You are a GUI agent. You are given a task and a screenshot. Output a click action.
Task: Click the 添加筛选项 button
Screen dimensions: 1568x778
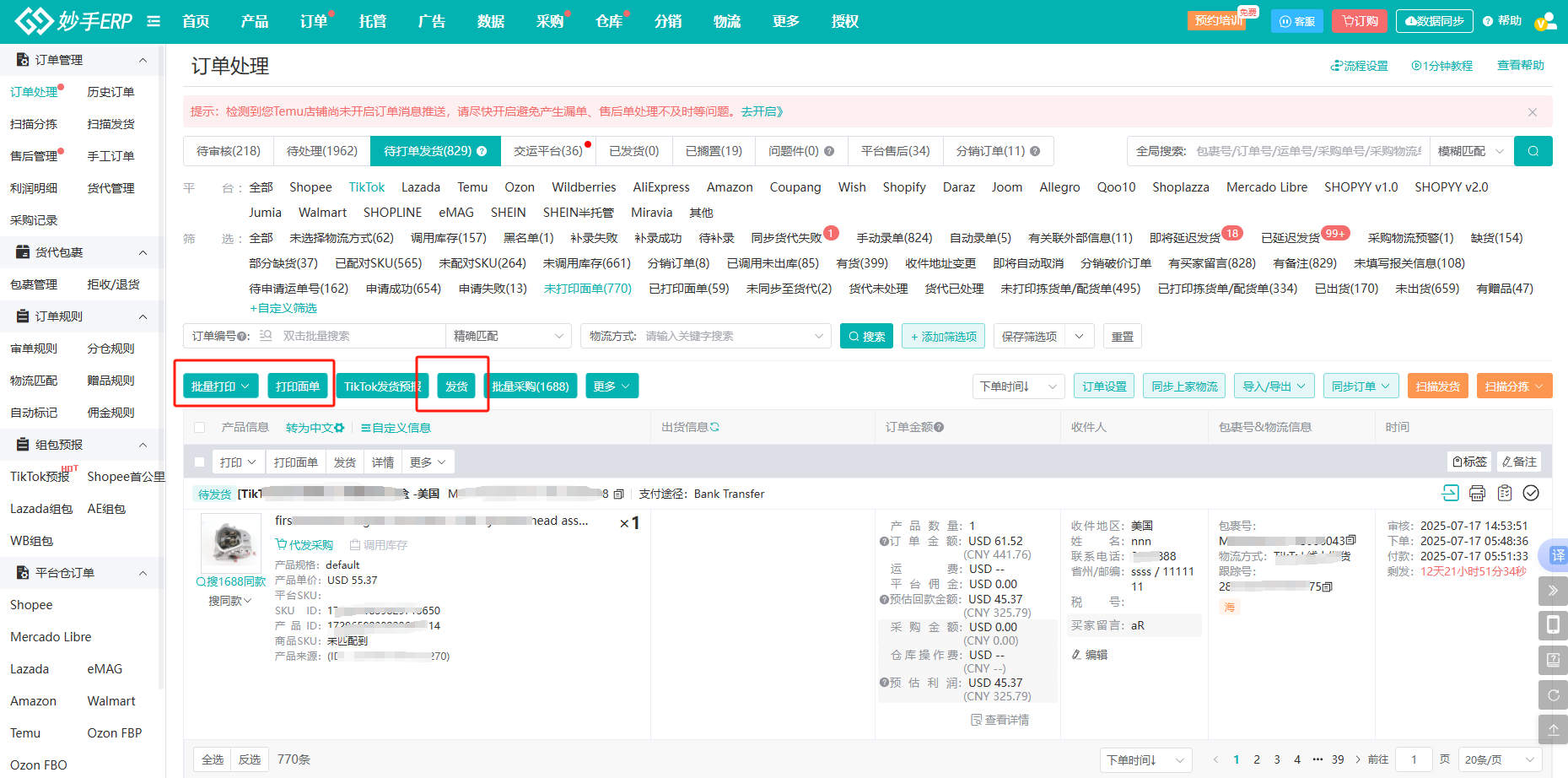coord(943,336)
